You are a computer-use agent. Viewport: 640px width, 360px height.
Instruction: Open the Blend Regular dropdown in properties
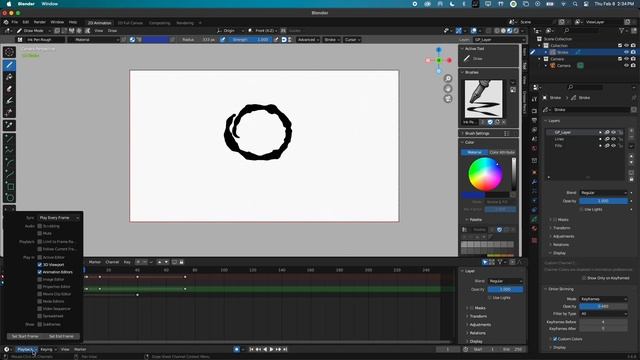(x=603, y=193)
